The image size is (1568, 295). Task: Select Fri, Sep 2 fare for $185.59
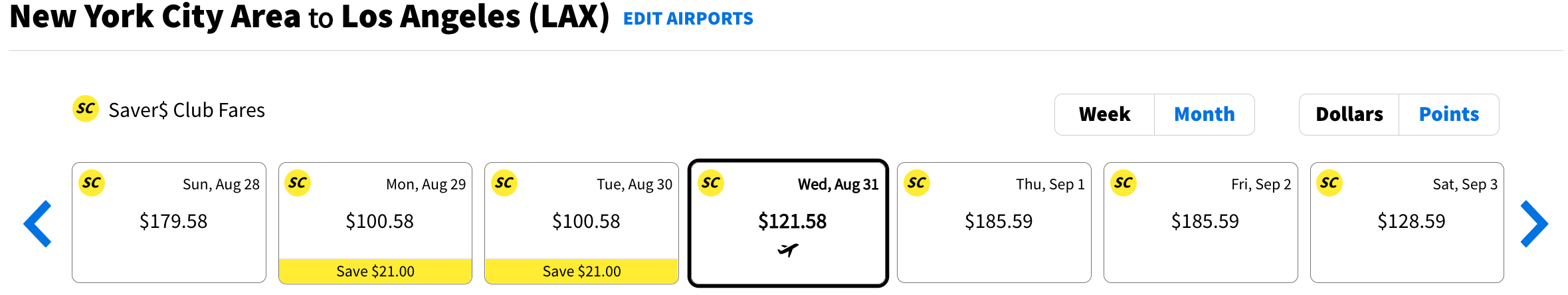[x=1201, y=223]
